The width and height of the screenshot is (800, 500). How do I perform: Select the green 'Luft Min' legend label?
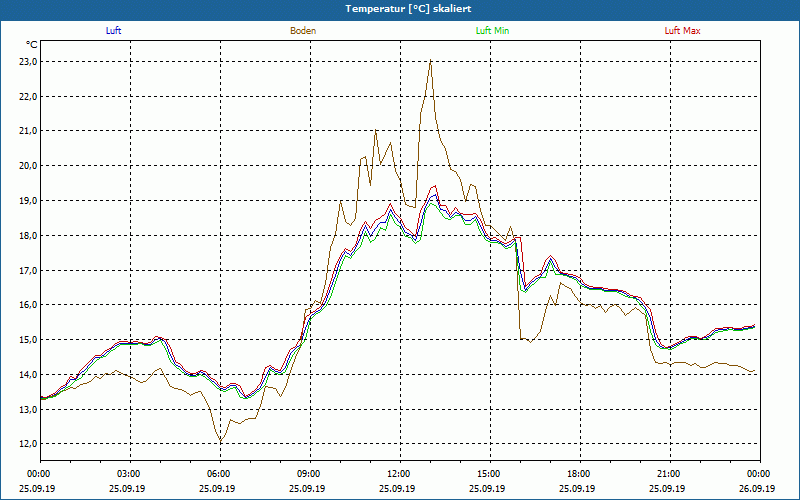coord(492,31)
